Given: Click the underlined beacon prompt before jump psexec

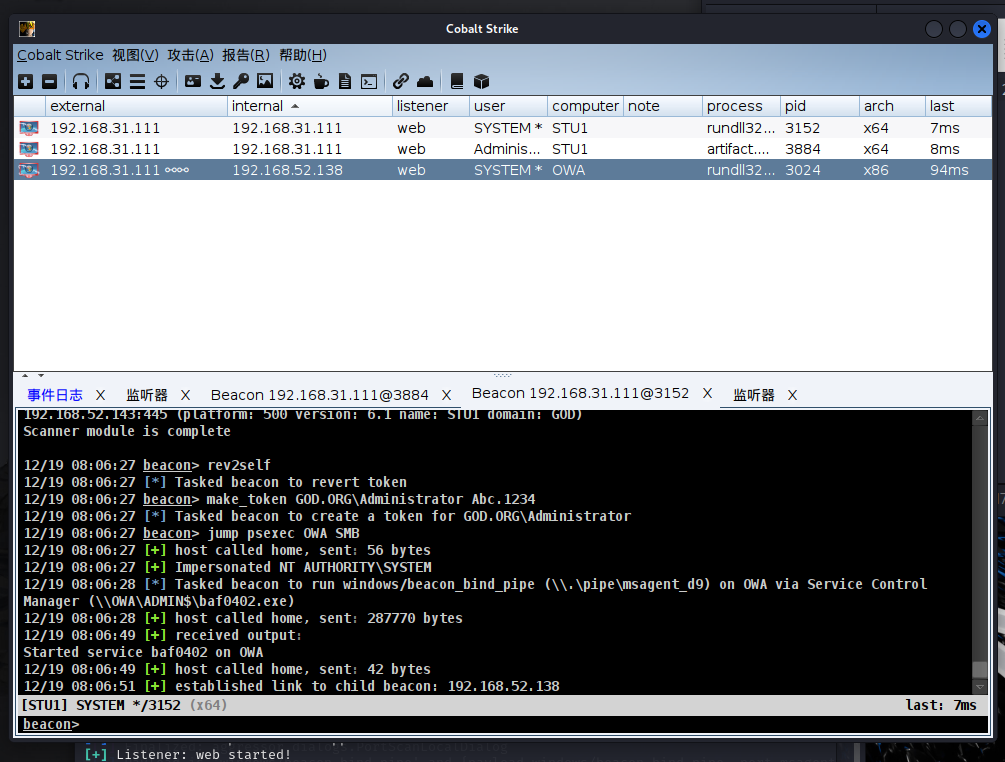Looking at the screenshot, I should [x=167, y=533].
